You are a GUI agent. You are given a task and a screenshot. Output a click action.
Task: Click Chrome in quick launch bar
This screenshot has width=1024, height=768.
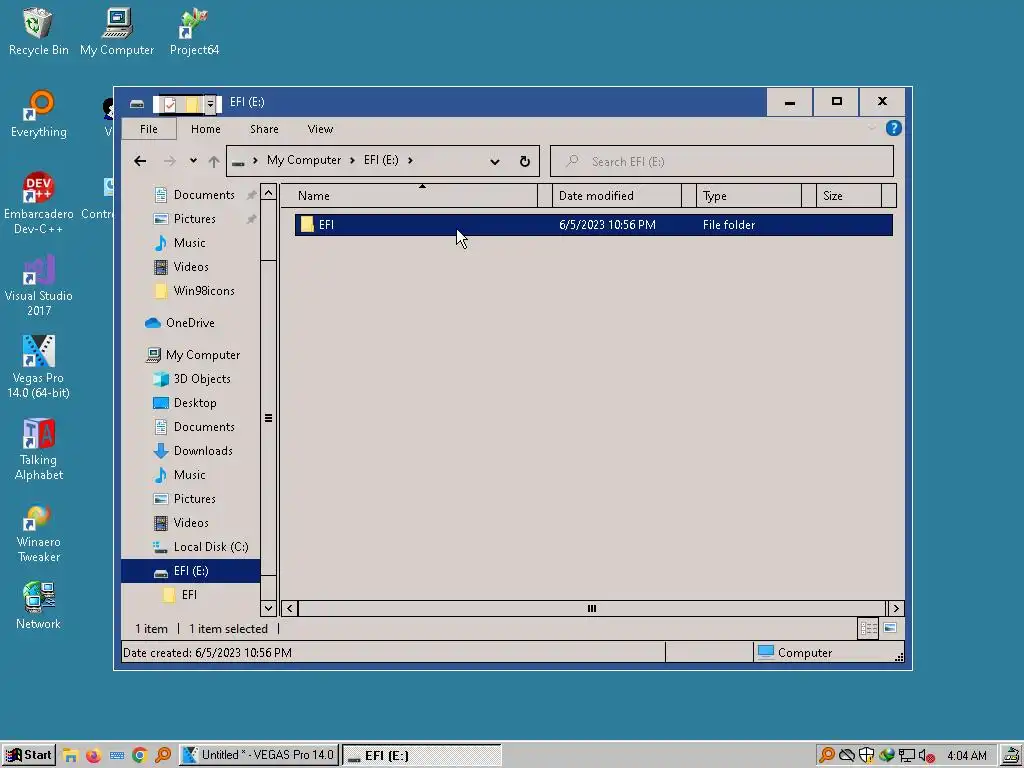(139, 756)
